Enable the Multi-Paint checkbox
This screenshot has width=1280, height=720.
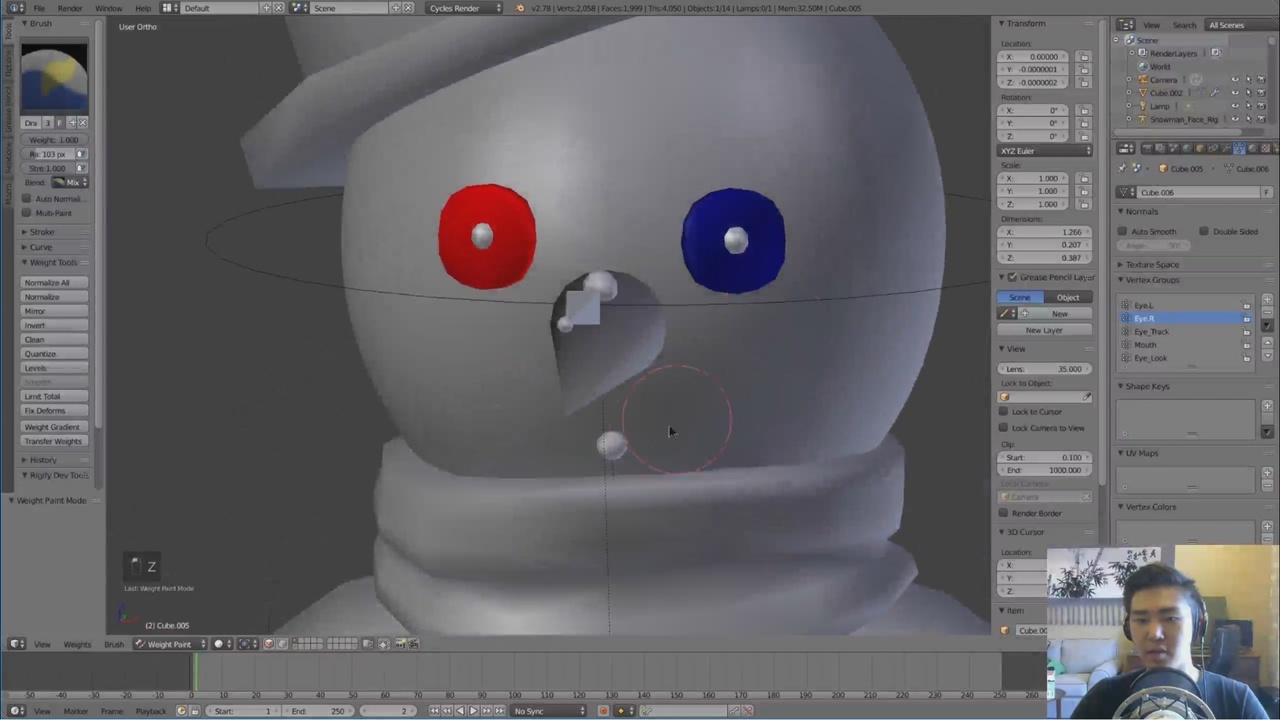click(x=27, y=213)
